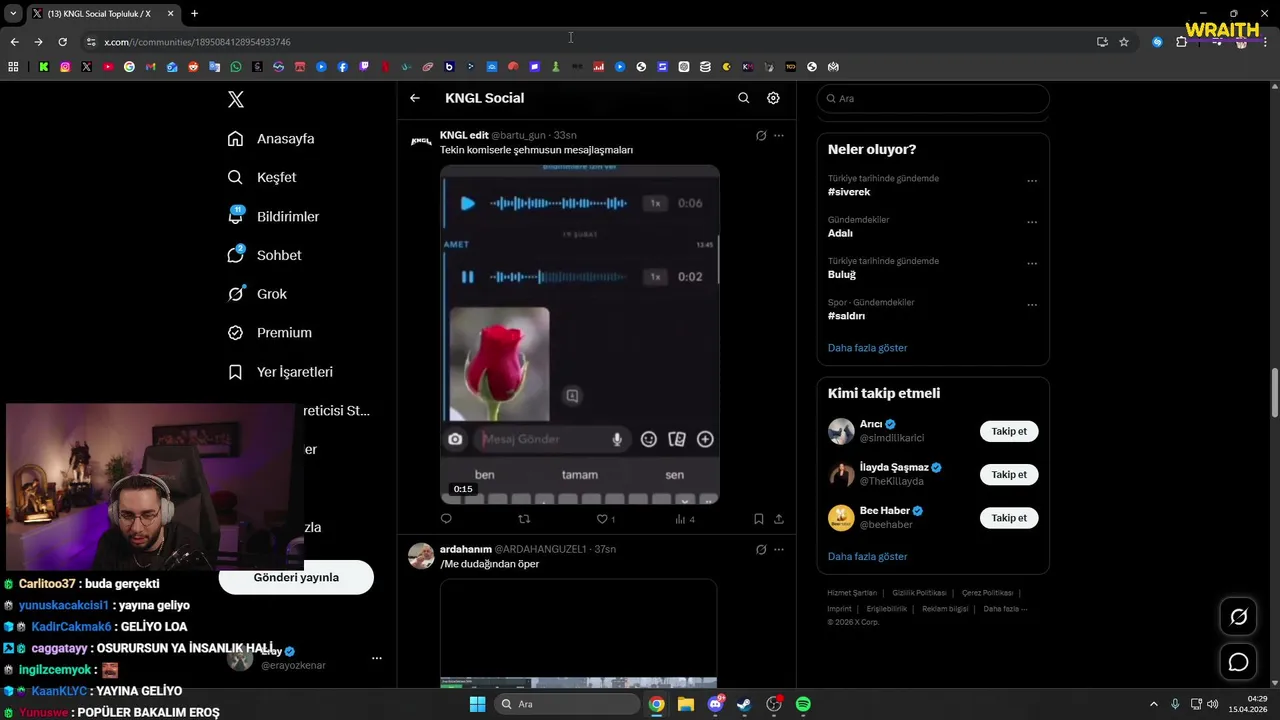Click the Gönderi yayınla button
The height and width of the screenshot is (720, 1280).
click(x=296, y=577)
